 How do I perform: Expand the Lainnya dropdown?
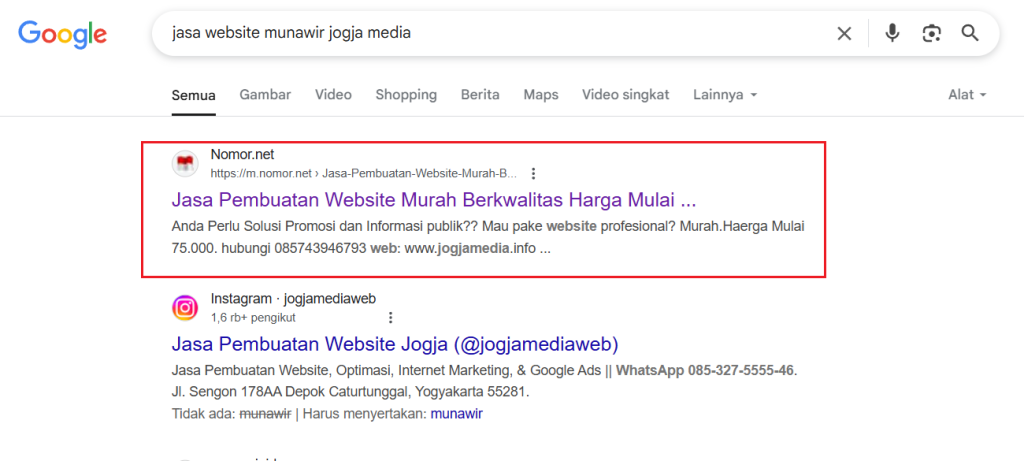724,95
